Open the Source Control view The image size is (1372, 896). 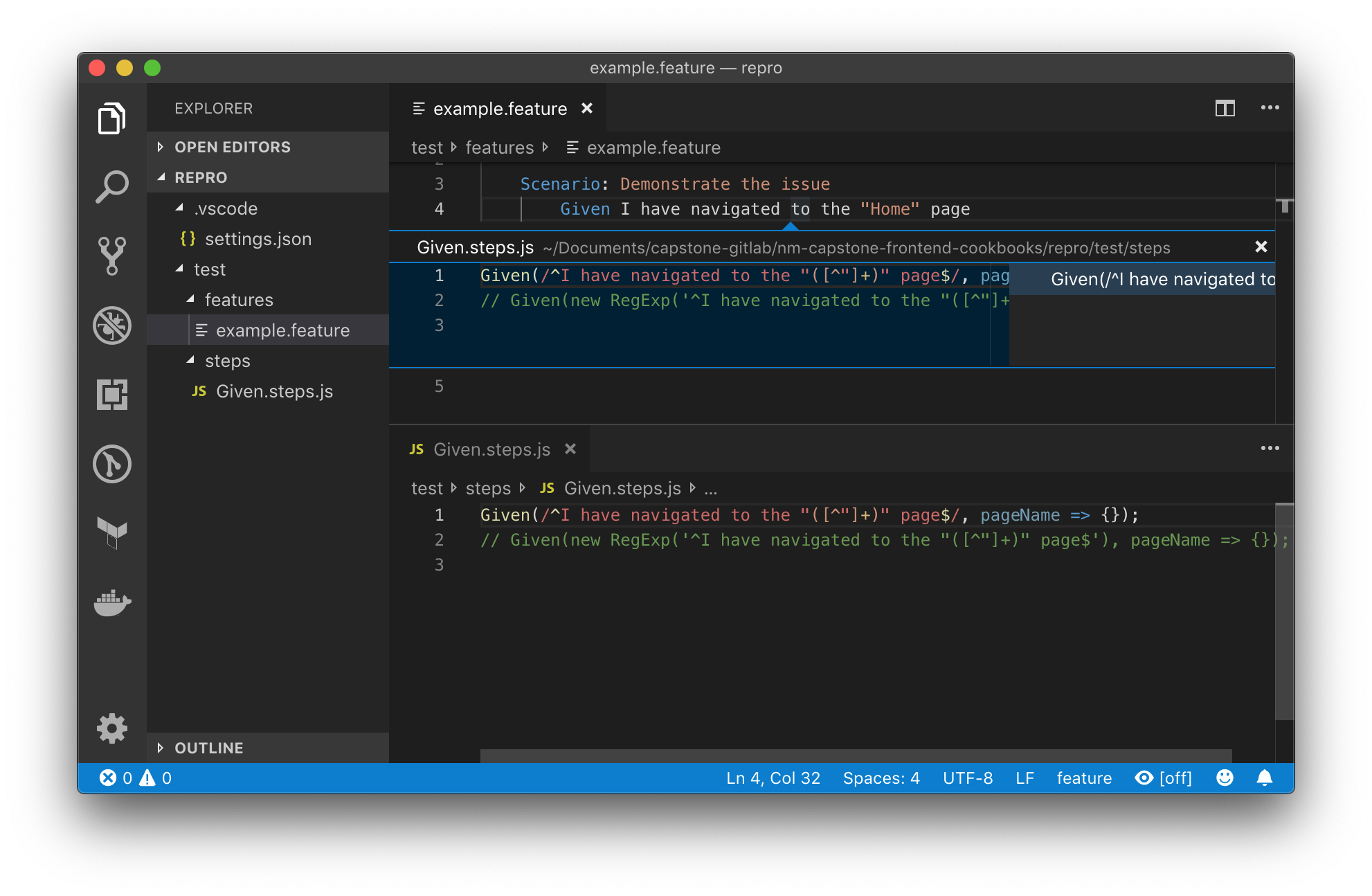click(112, 256)
